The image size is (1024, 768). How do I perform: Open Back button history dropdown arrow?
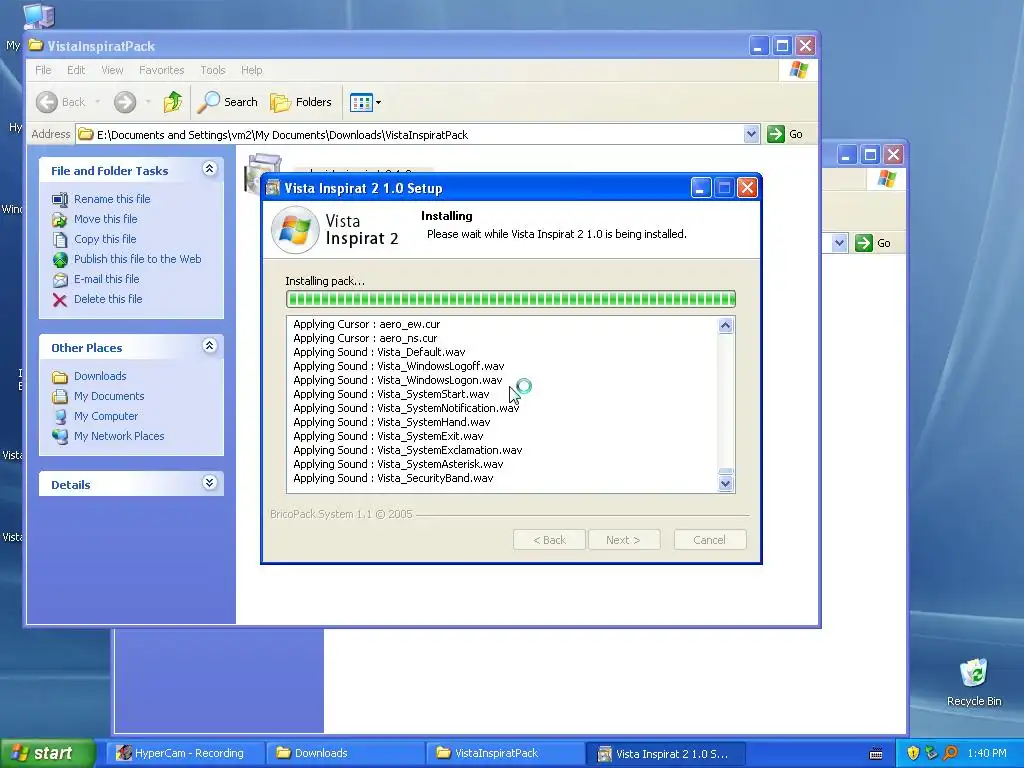(x=97, y=102)
